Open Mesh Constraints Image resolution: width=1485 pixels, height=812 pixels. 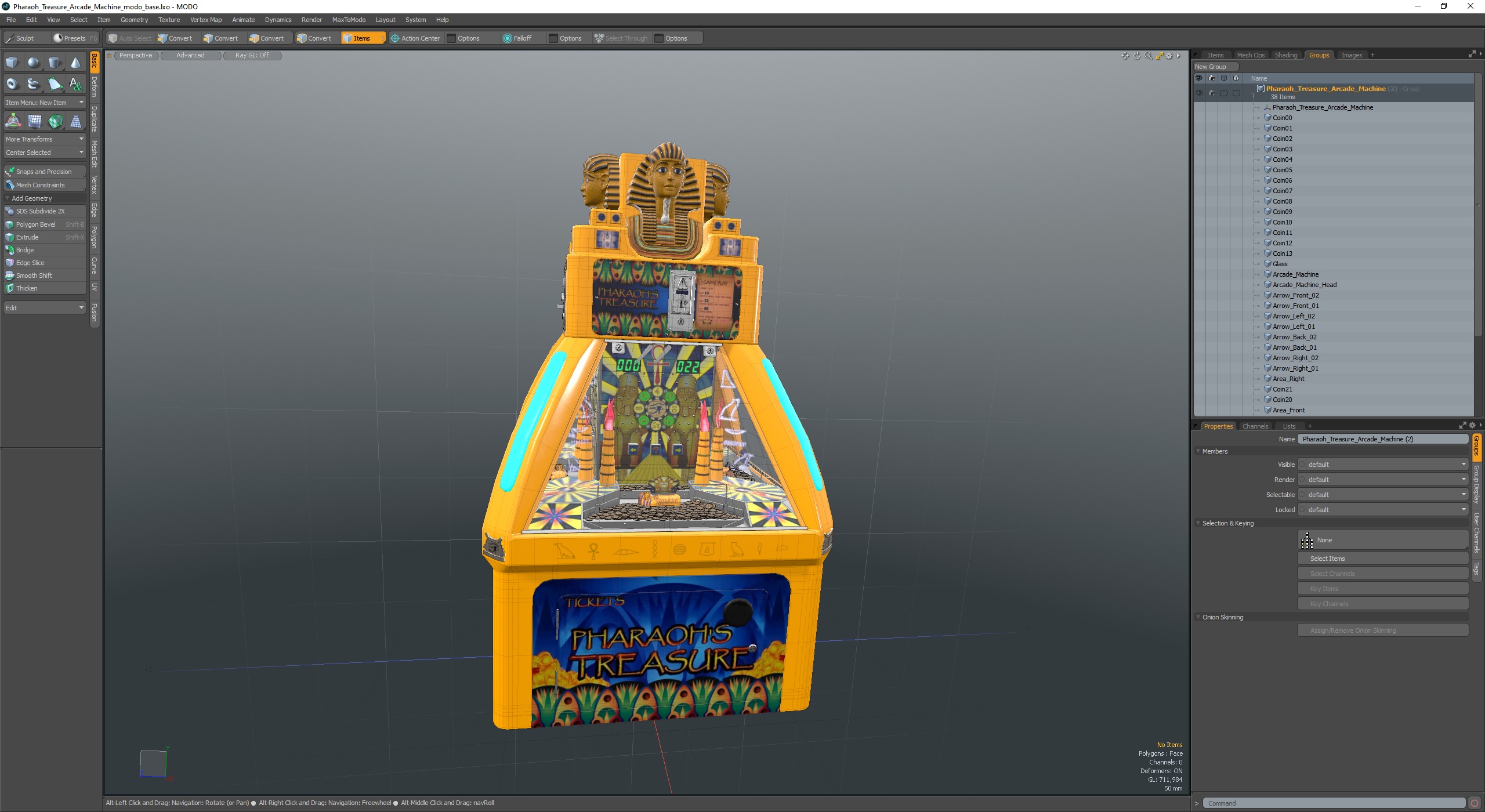point(45,185)
